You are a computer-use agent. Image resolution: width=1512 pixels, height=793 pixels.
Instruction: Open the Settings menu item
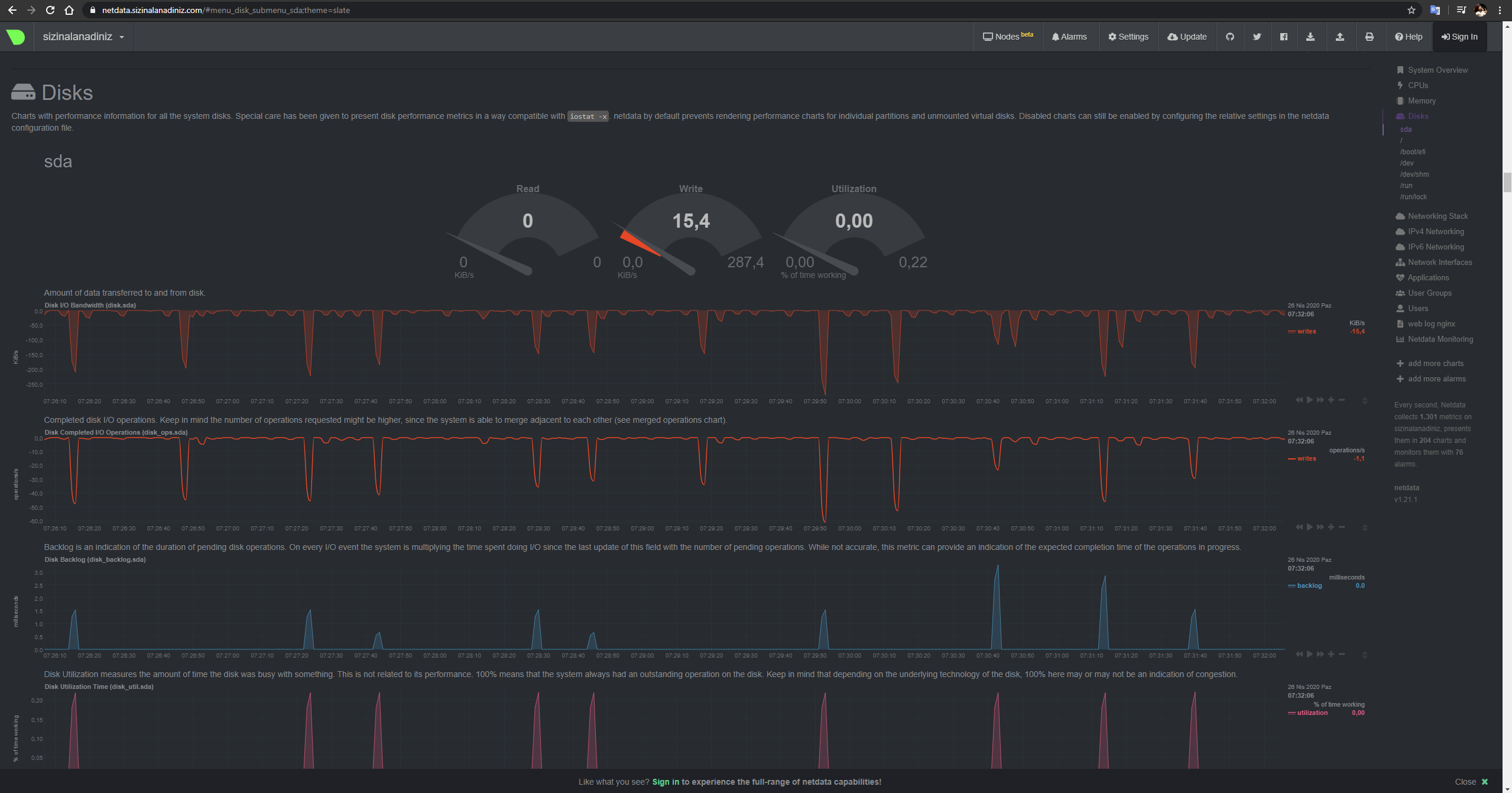coord(1128,37)
